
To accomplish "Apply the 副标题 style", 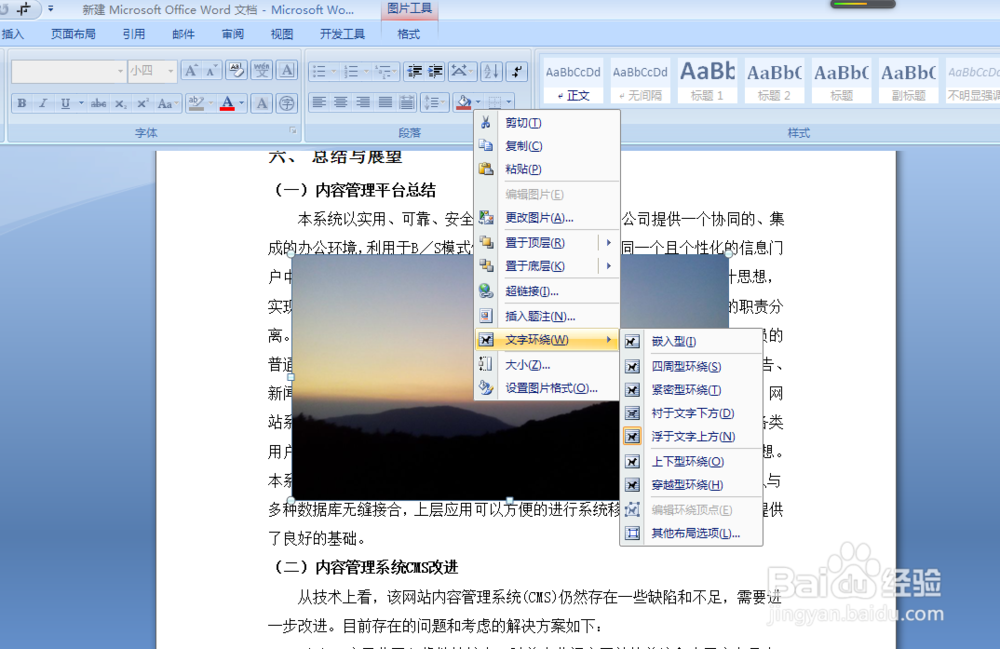I will (x=908, y=80).
